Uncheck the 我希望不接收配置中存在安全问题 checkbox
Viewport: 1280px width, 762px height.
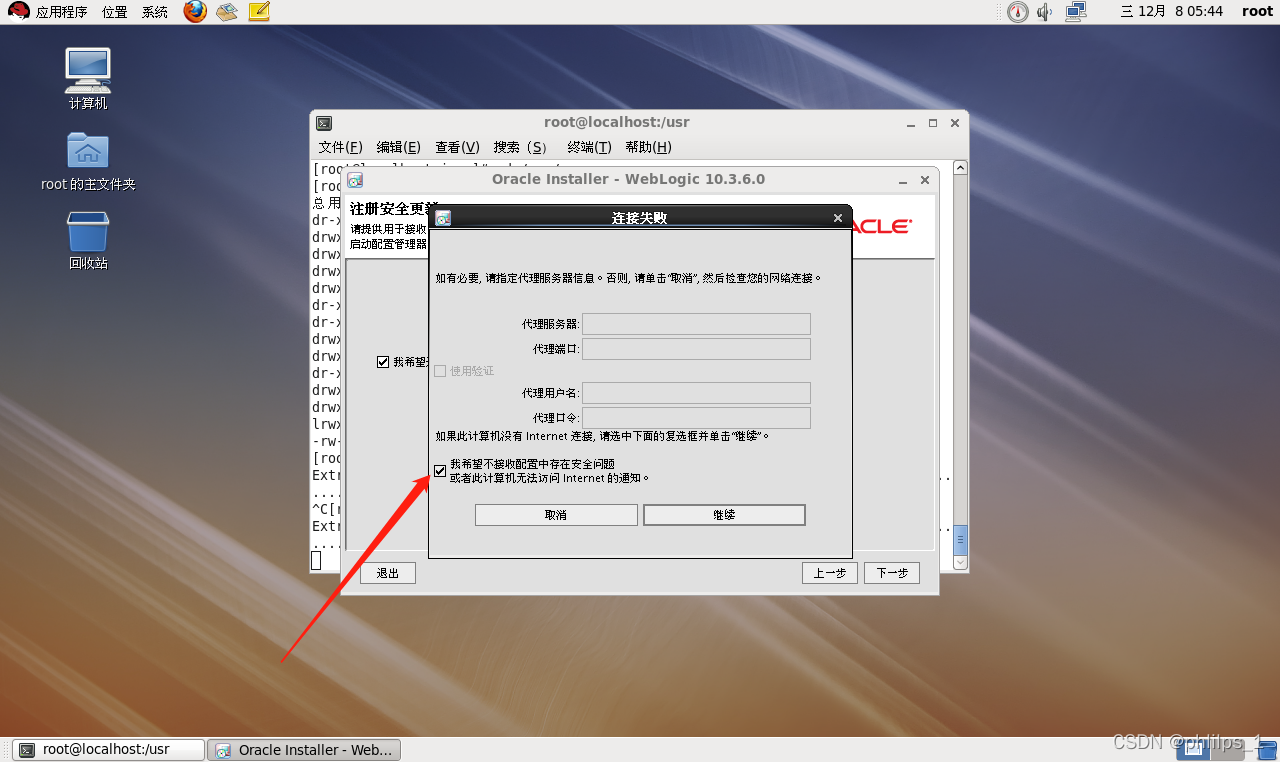tap(440, 471)
